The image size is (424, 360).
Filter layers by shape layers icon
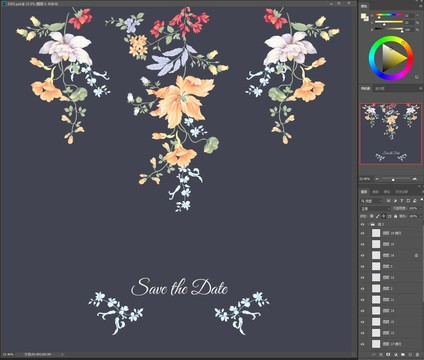pyautogui.click(x=408, y=201)
